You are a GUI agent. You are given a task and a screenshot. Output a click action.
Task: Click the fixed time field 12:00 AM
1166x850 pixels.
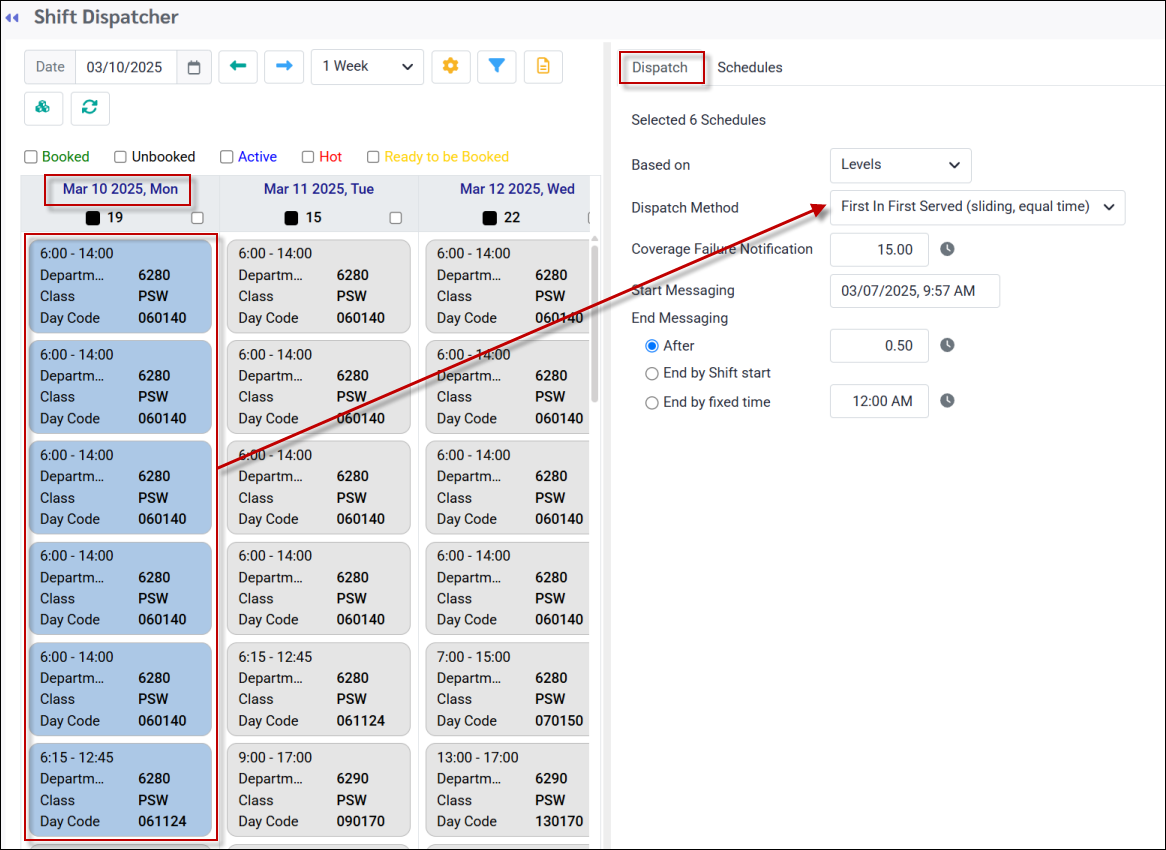point(879,402)
